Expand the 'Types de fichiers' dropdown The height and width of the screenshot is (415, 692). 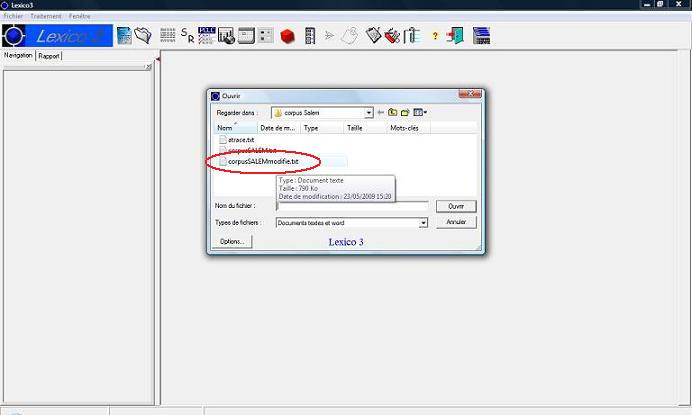pos(423,222)
